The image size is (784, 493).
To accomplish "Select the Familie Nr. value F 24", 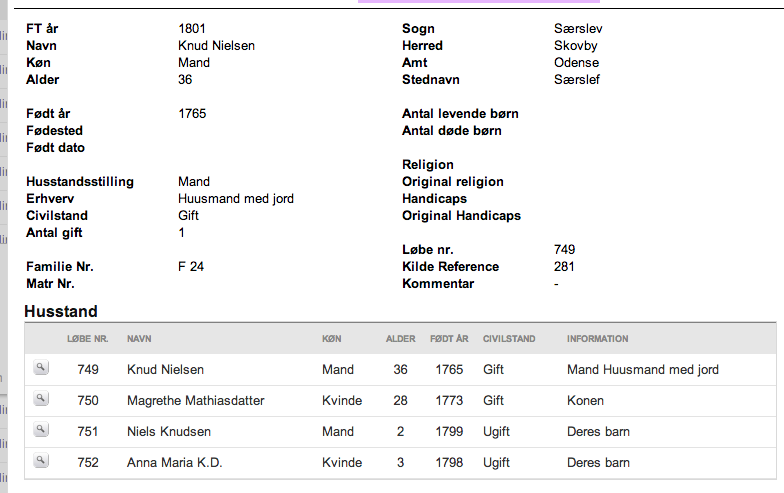I will [x=191, y=266].
